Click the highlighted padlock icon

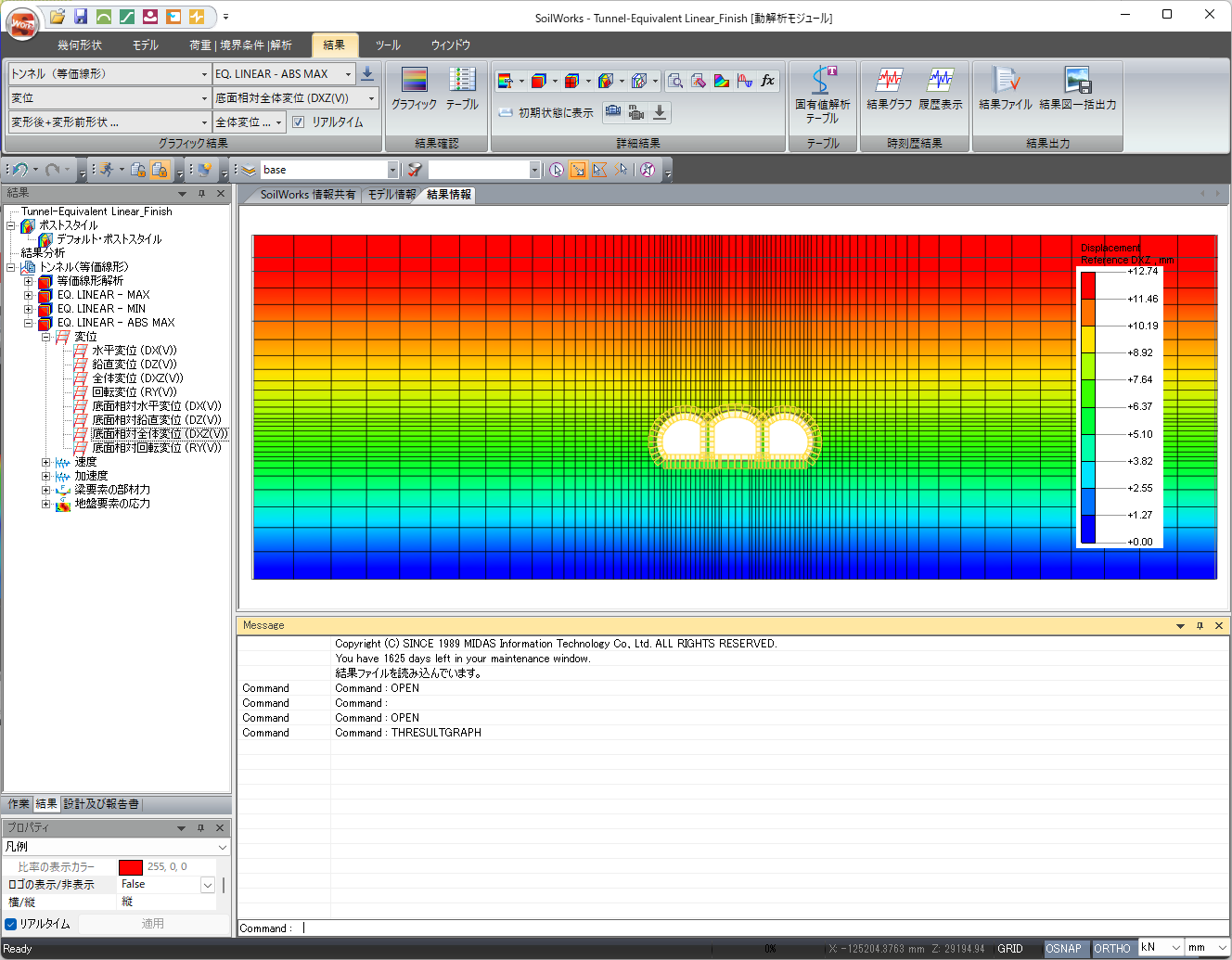coord(160,170)
